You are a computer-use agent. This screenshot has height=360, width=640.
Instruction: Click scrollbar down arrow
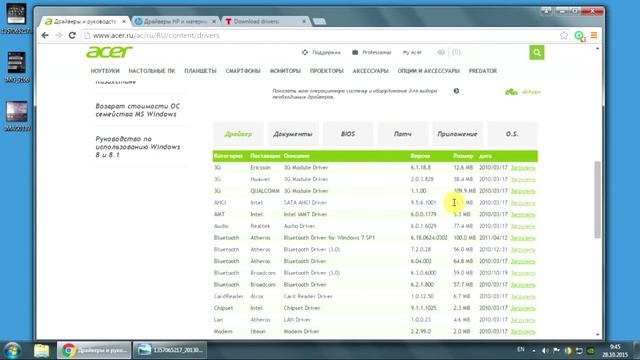point(598,335)
